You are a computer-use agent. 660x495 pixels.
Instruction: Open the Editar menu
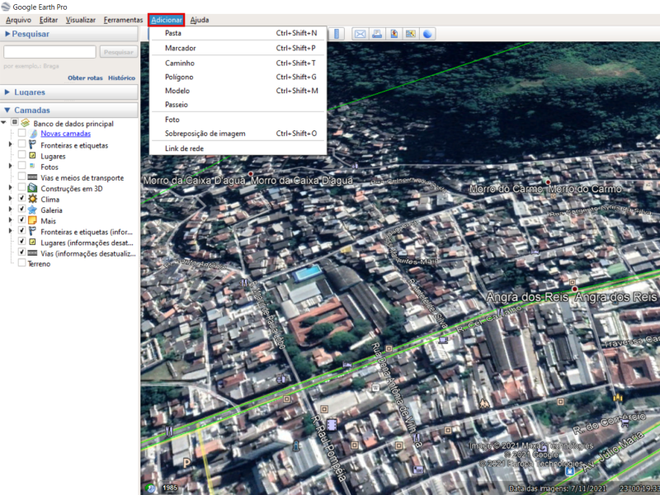pyautogui.click(x=49, y=20)
